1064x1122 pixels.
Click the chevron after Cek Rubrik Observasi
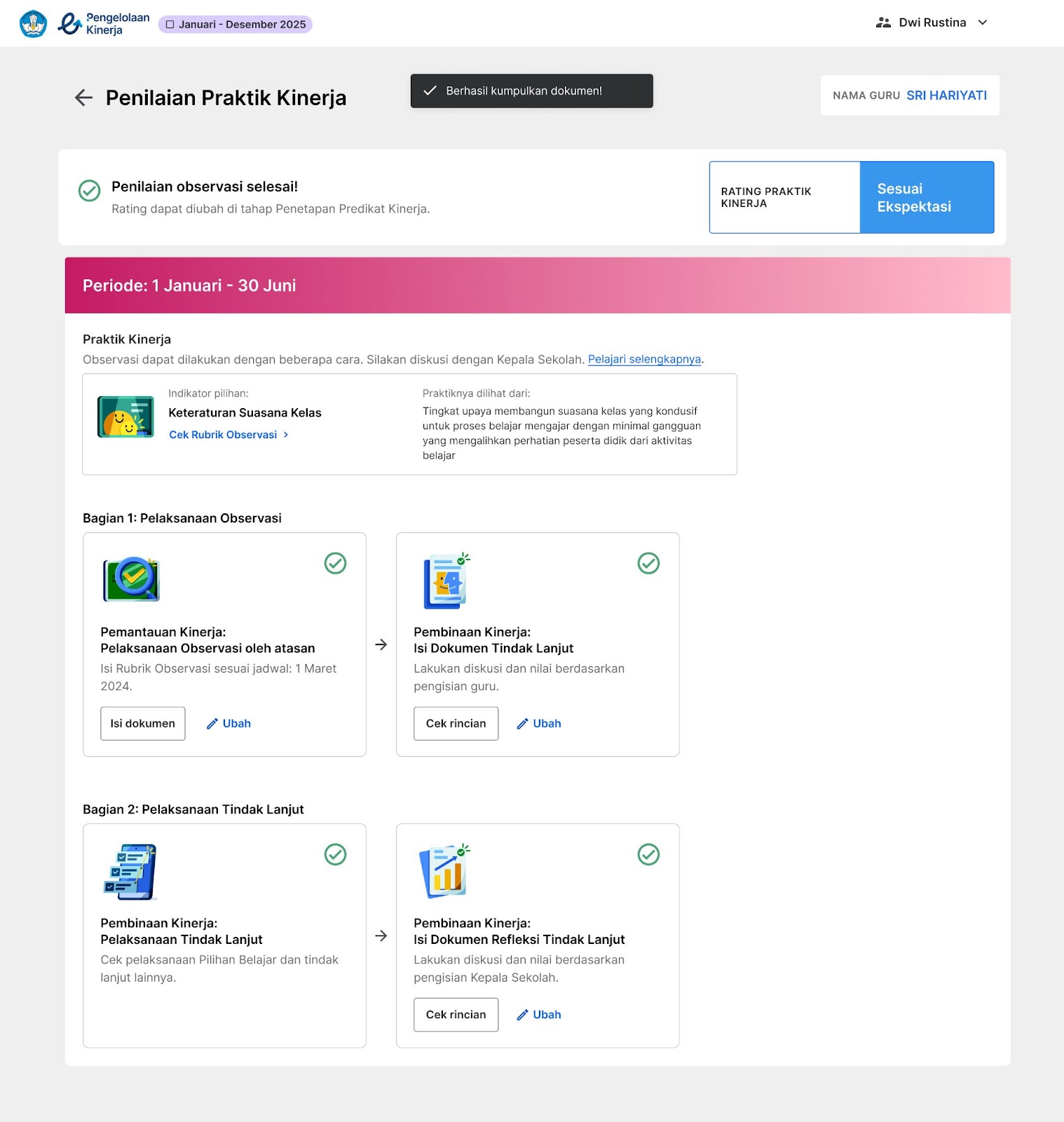coord(286,435)
